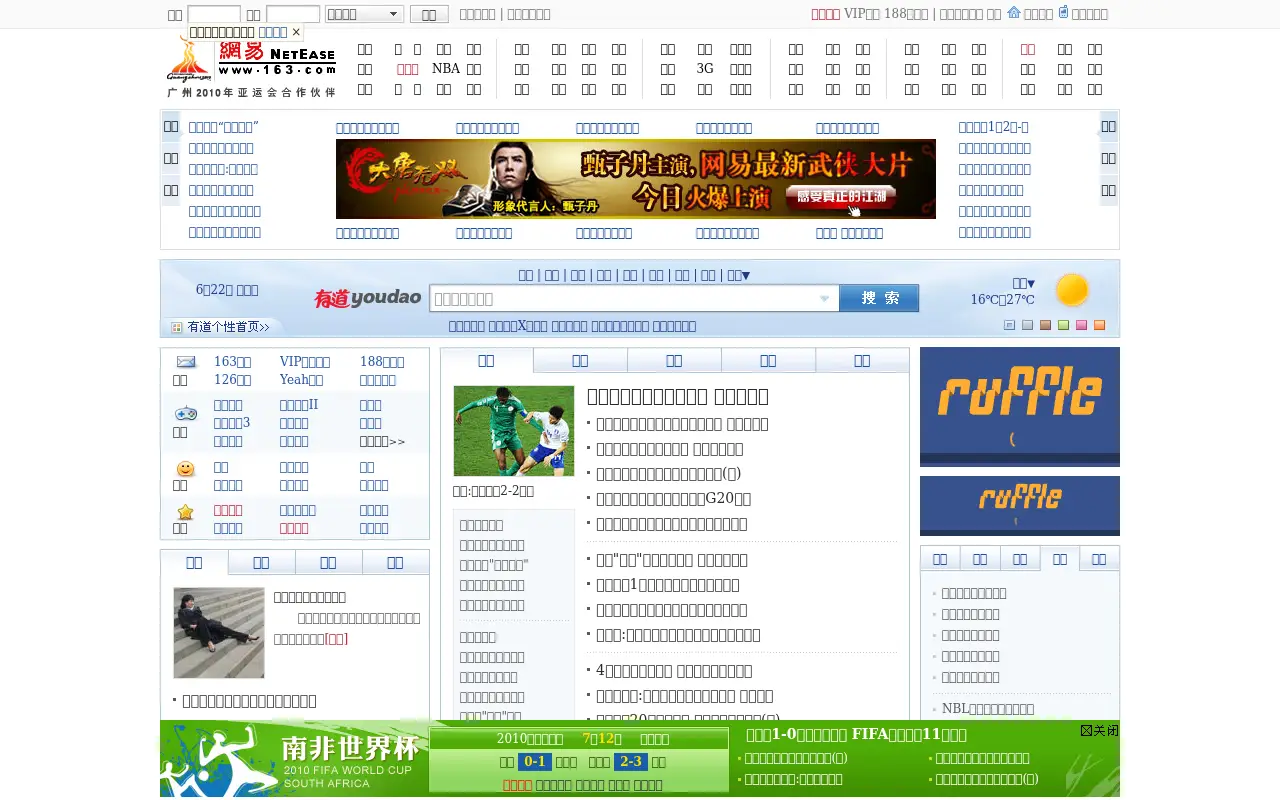Click the first login input field
The height and width of the screenshot is (800, 1280).
[214, 14]
